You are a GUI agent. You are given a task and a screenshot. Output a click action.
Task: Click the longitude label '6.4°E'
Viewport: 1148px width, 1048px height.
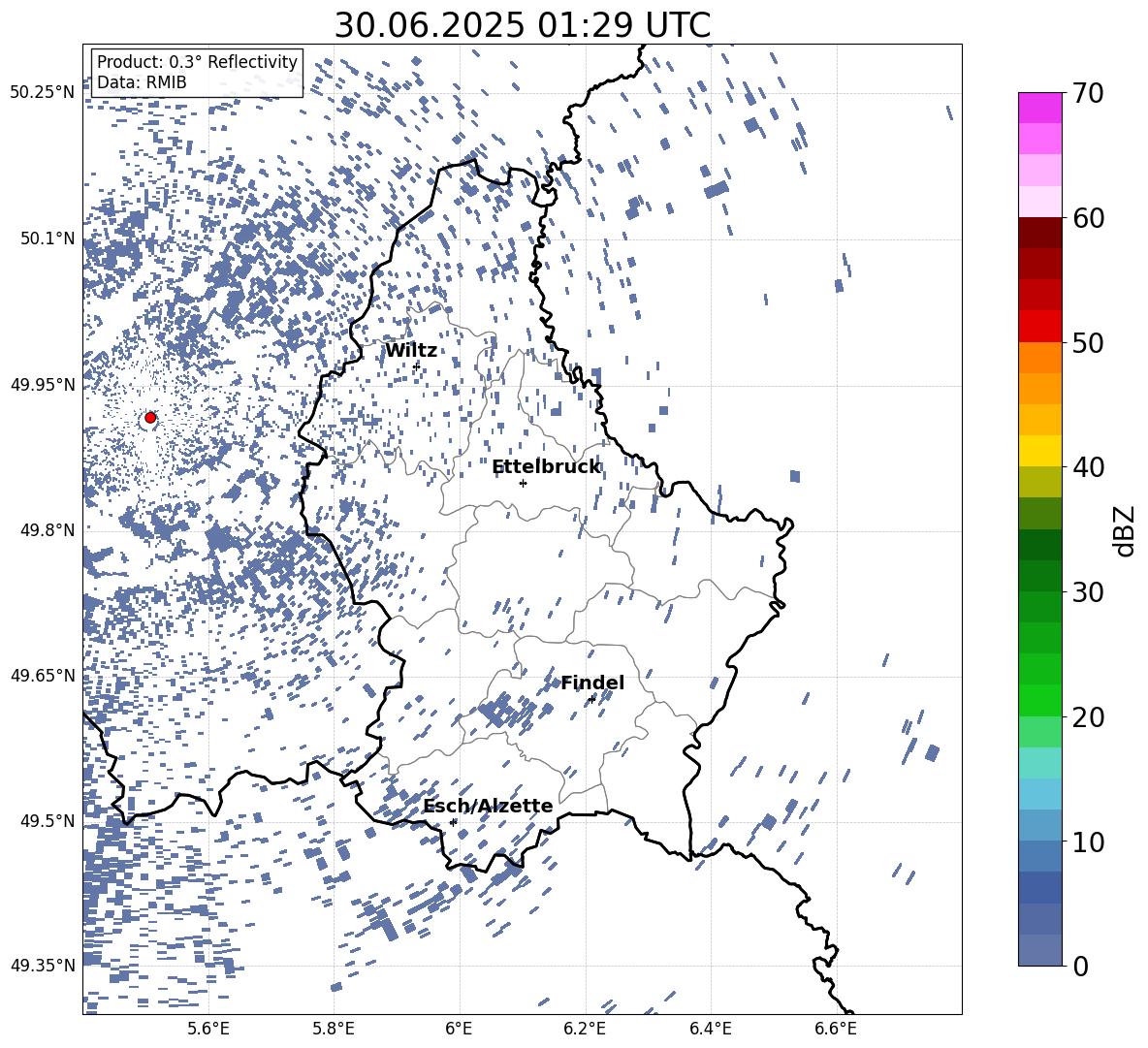(x=710, y=1029)
